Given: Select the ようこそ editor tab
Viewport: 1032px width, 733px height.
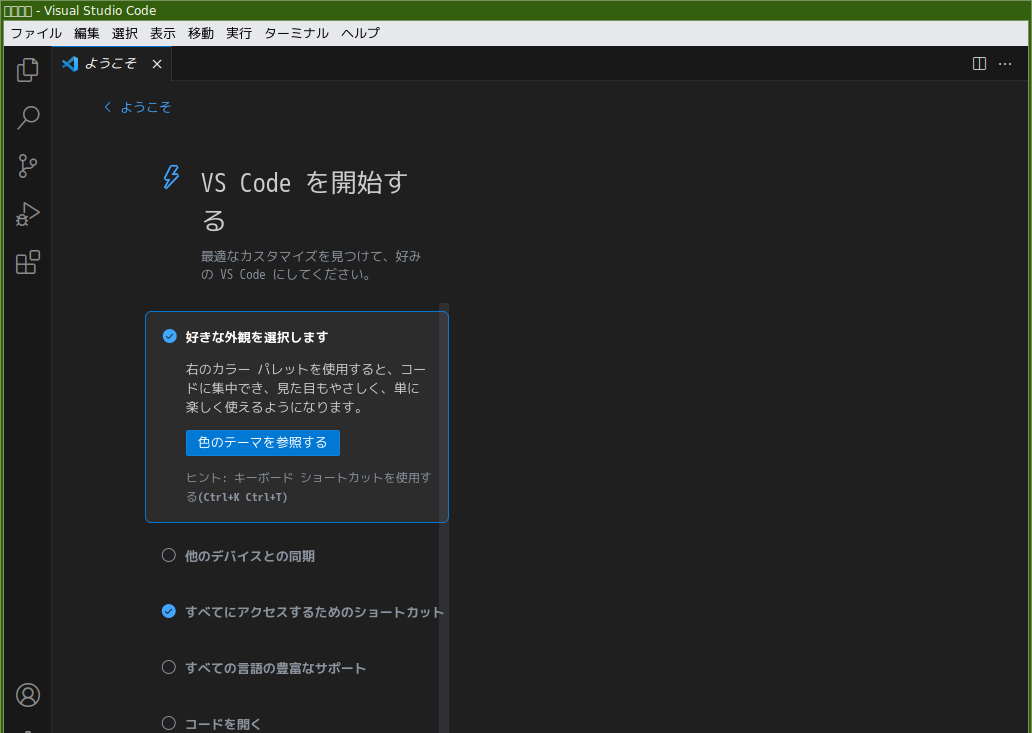Looking at the screenshot, I should tap(112, 64).
